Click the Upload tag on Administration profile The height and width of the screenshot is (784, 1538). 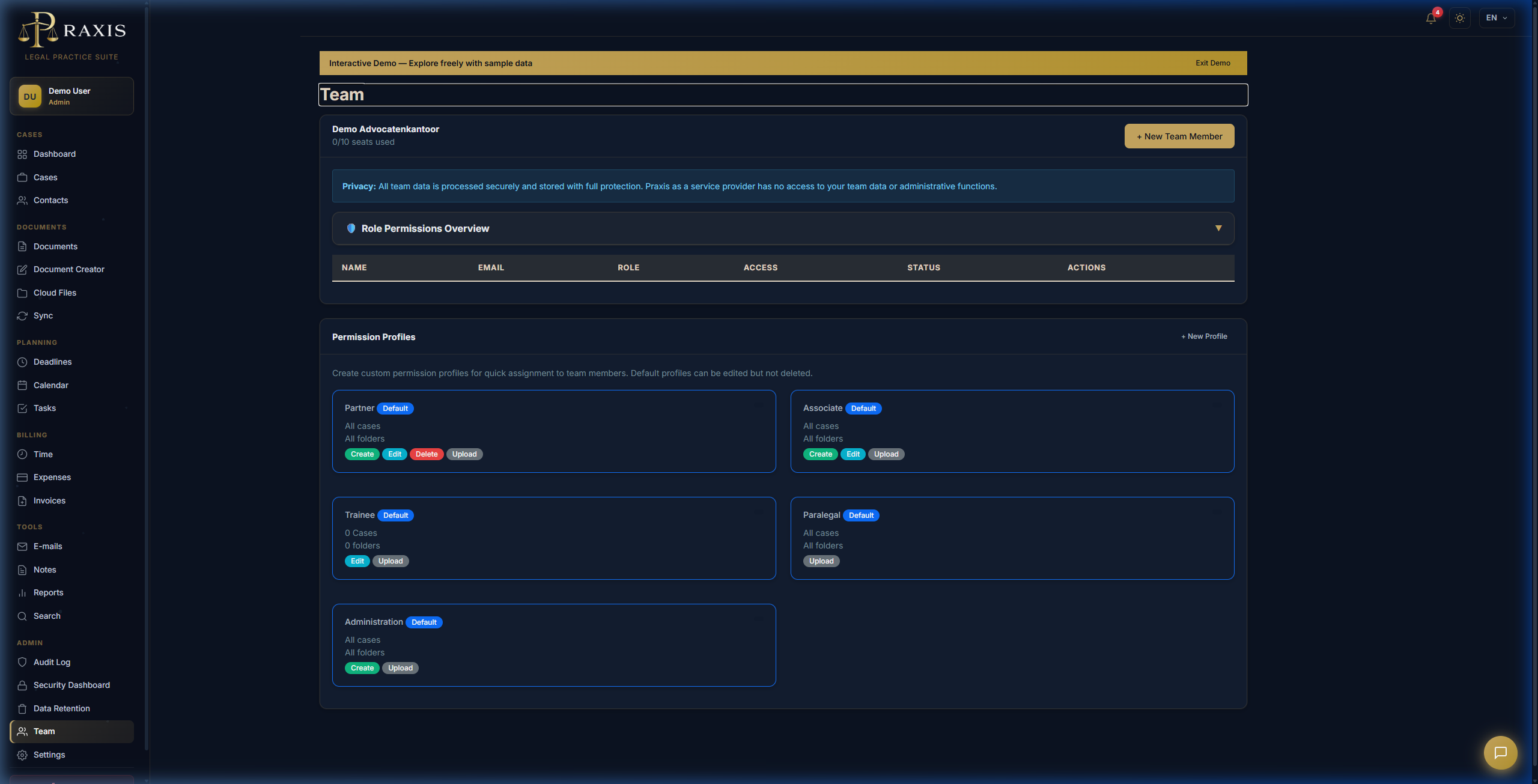tap(400, 668)
